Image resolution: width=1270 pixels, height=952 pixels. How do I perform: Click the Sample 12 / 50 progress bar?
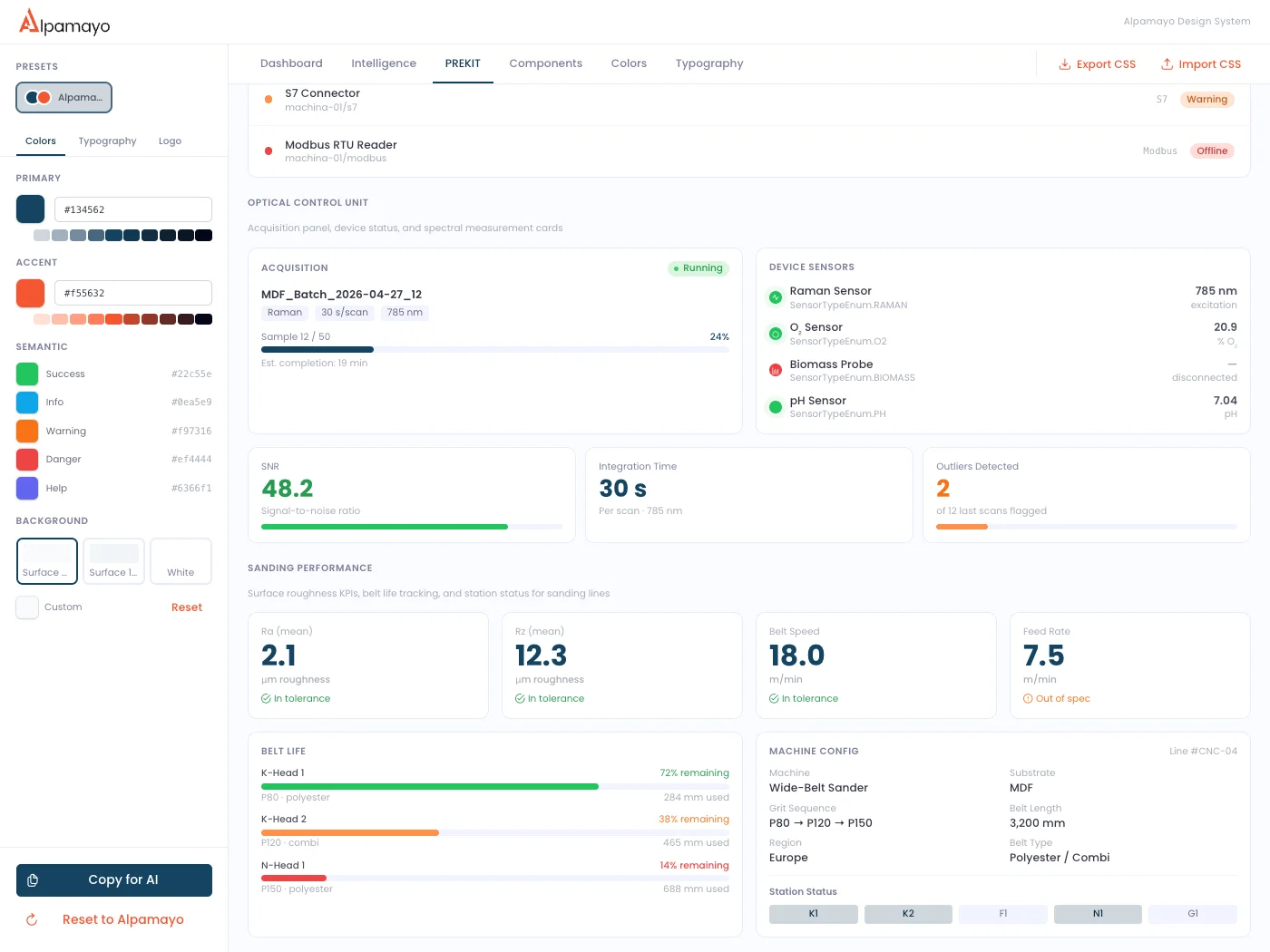click(x=495, y=349)
